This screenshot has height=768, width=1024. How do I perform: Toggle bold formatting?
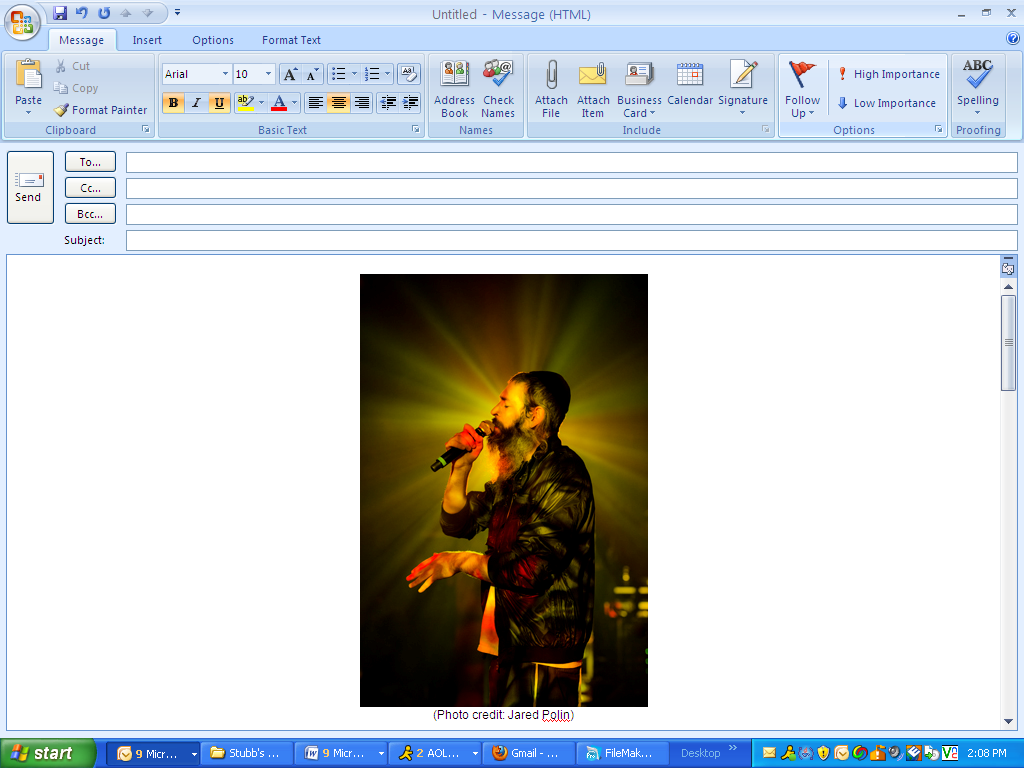(173, 103)
